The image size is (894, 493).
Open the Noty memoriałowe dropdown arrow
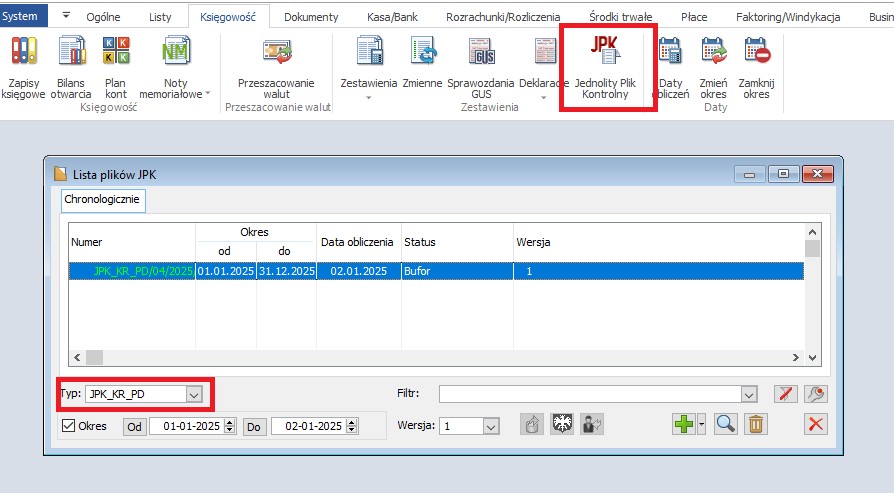(208, 93)
